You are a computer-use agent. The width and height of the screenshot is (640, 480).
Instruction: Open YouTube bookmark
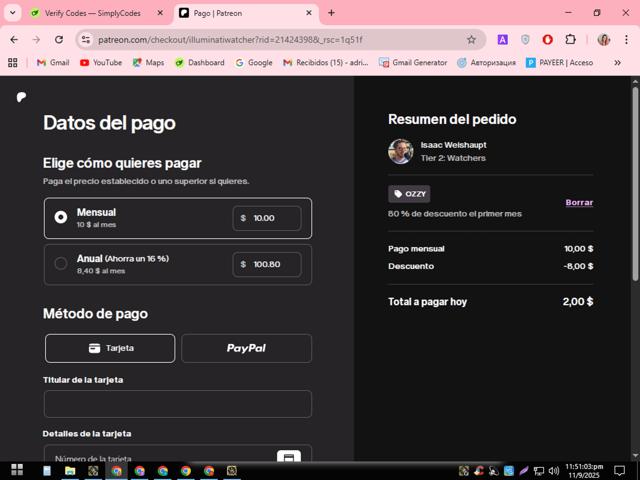pos(101,62)
